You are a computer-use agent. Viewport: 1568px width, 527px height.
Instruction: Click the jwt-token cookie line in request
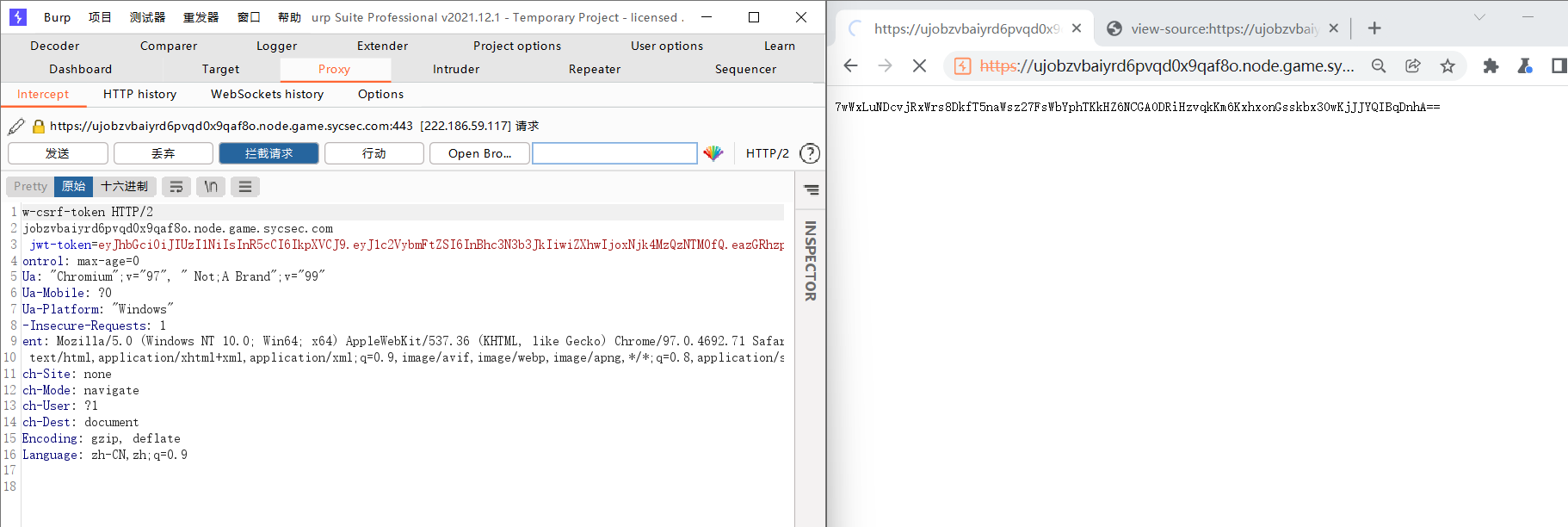pyautogui.click(x=404, y=245)
